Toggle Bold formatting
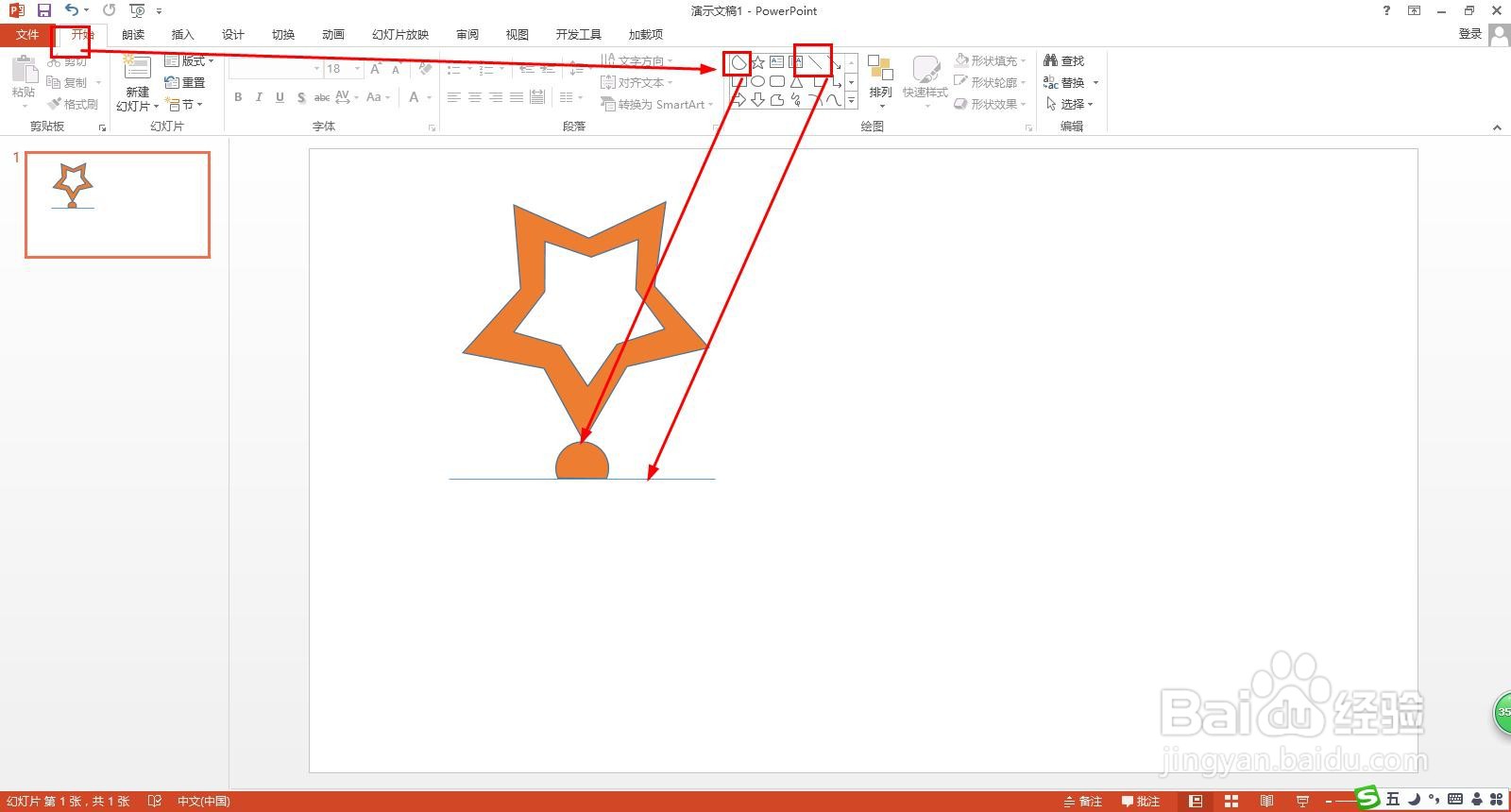This screenshot has height=812, width=1511. (238, 97)
